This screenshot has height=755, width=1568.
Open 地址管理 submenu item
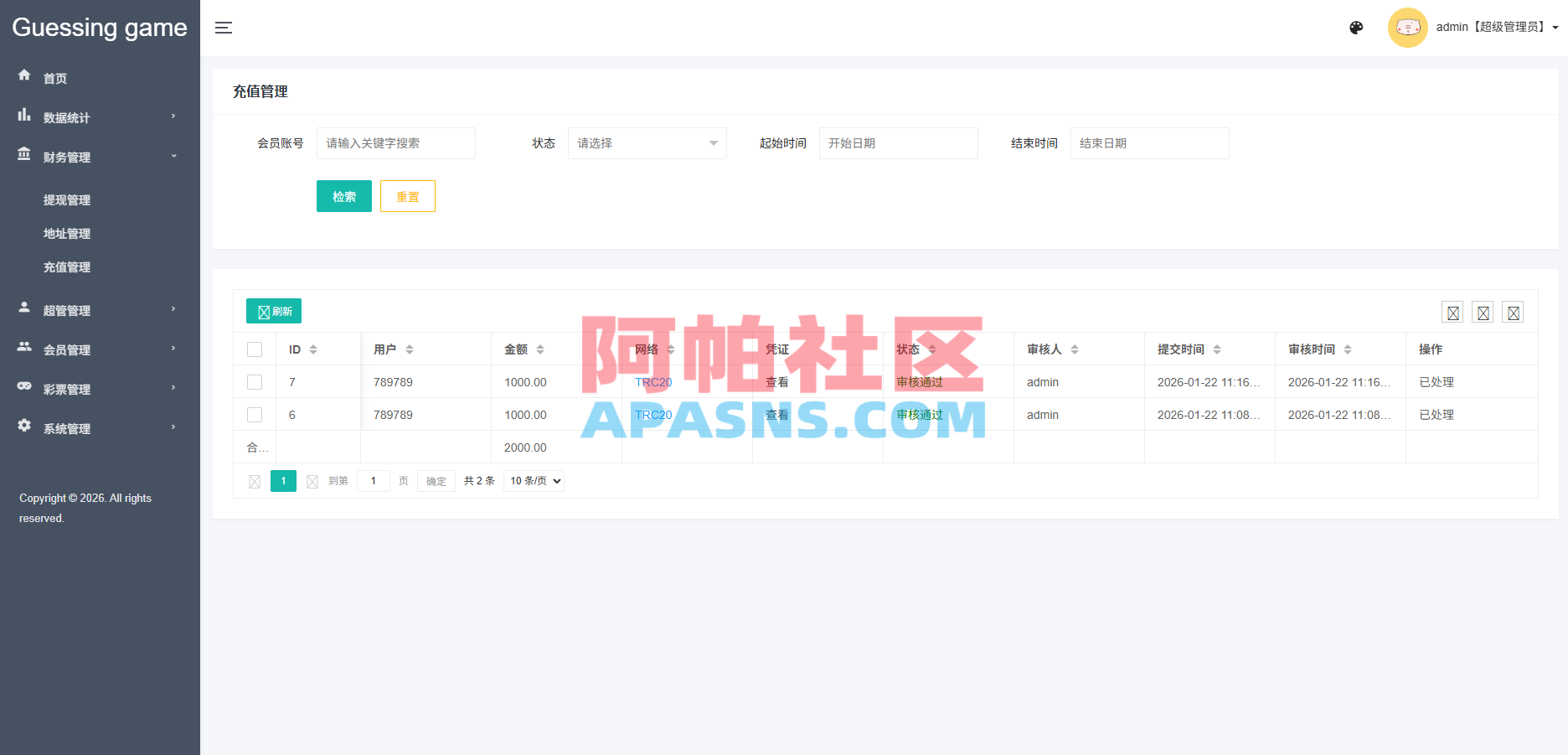tap(67, 234)
